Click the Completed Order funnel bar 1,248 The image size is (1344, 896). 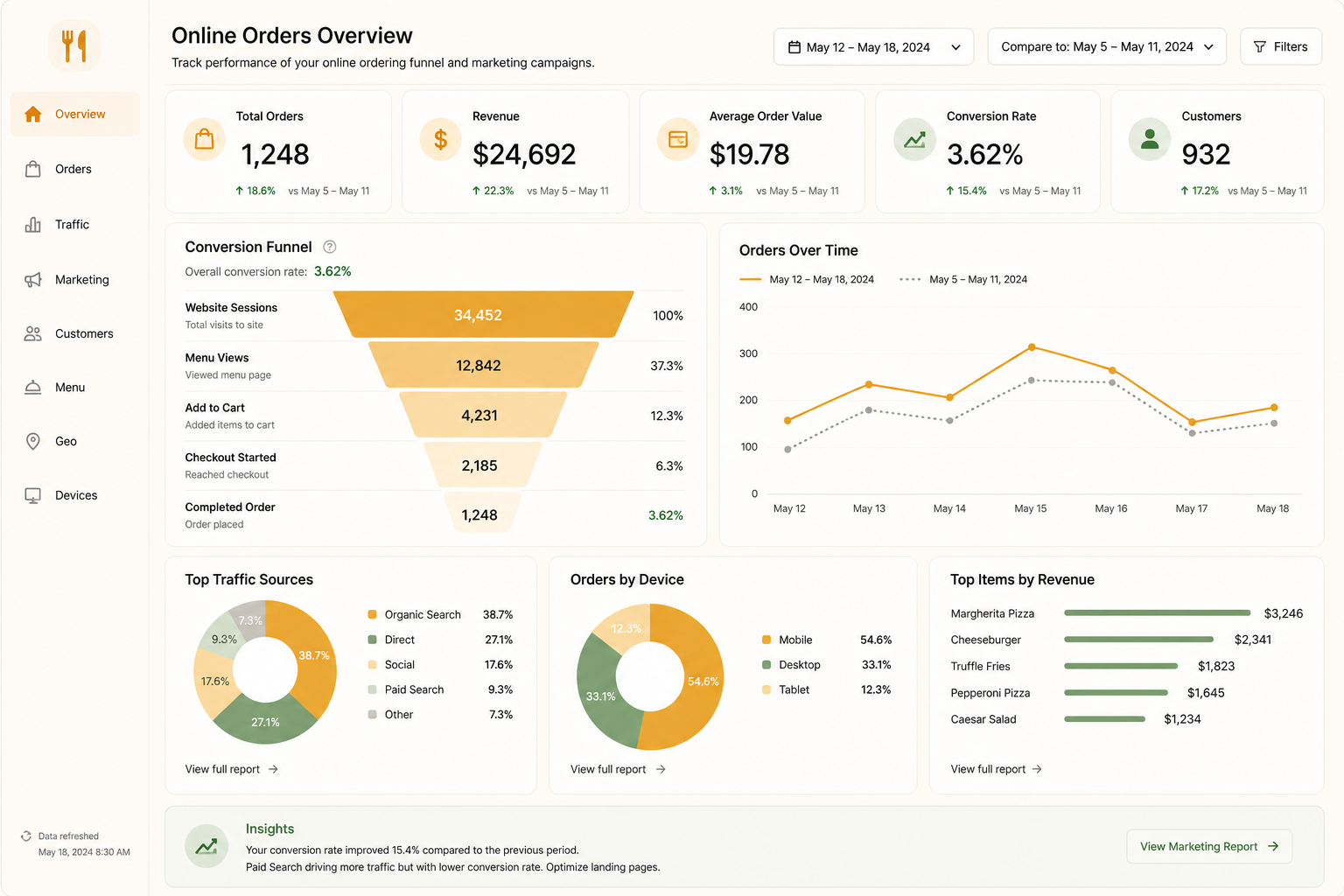point(483,514)
